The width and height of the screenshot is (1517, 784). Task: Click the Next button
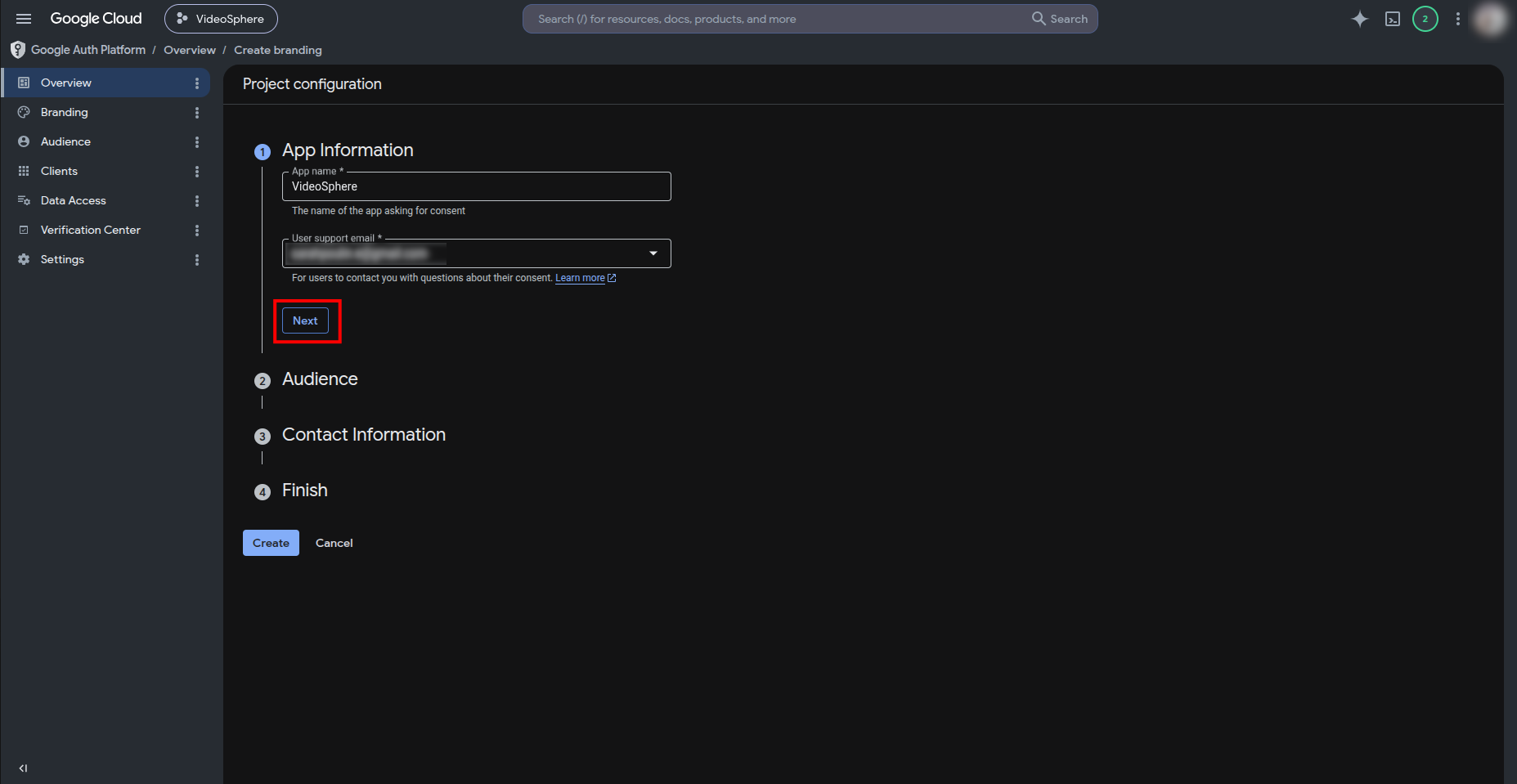pyautogui.click(x=305, y=320)
